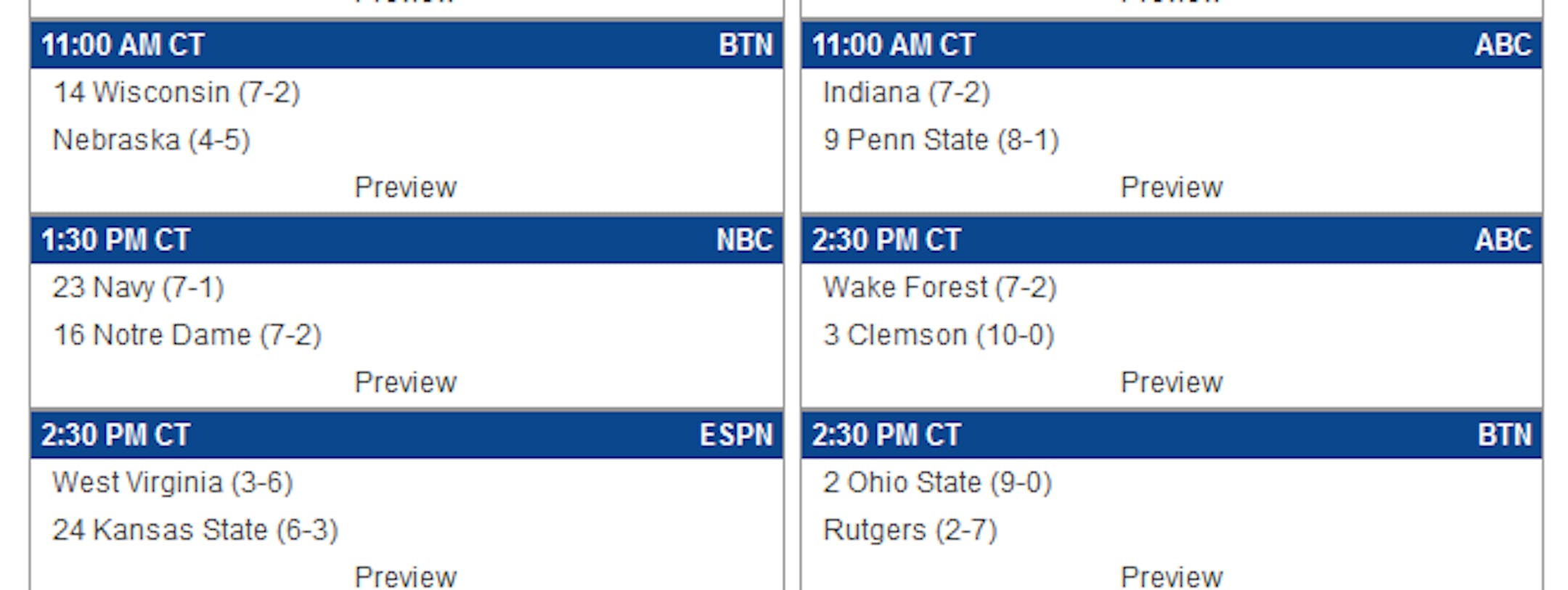The height and width of the screenshot is (590, 1568).
Task: Open Preview for Ohio State vs Rutgers
Action: coord(1171,577)
